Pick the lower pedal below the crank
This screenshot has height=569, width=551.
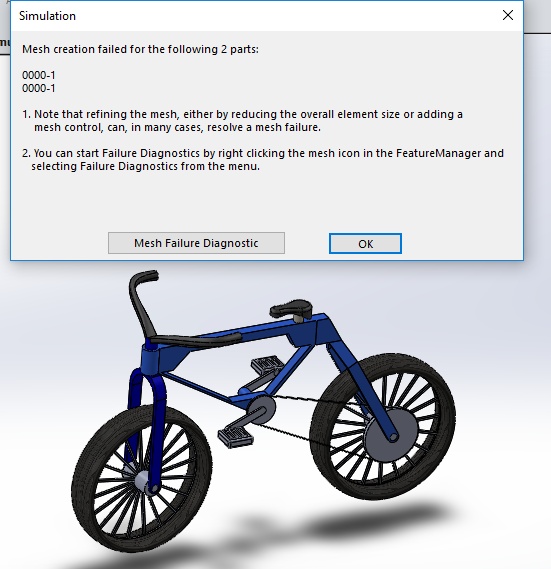235,437
